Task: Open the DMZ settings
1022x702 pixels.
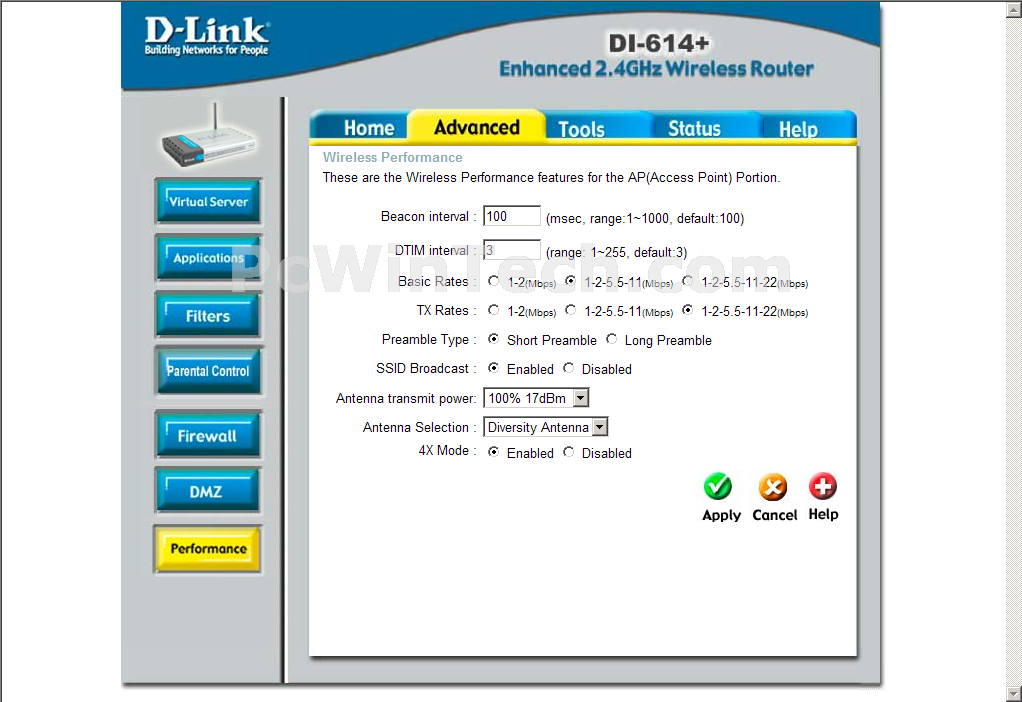Action: (x=208, y=491)
